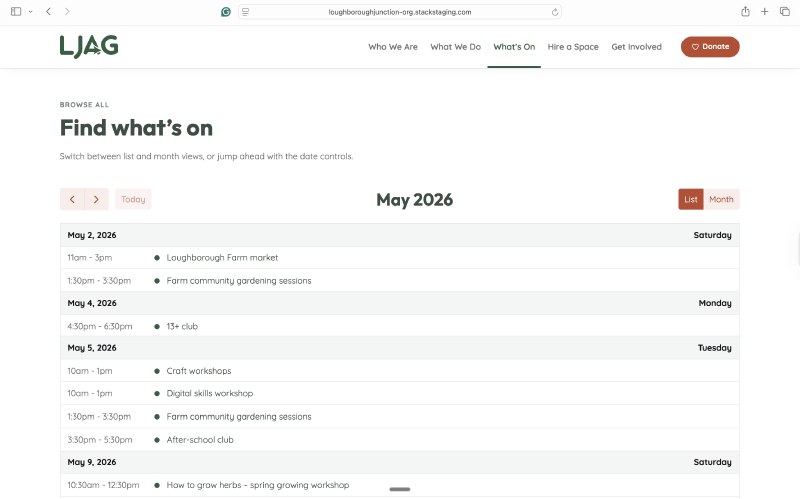Click the May 2026 heading
800x499 pixels.
(414, 199)
